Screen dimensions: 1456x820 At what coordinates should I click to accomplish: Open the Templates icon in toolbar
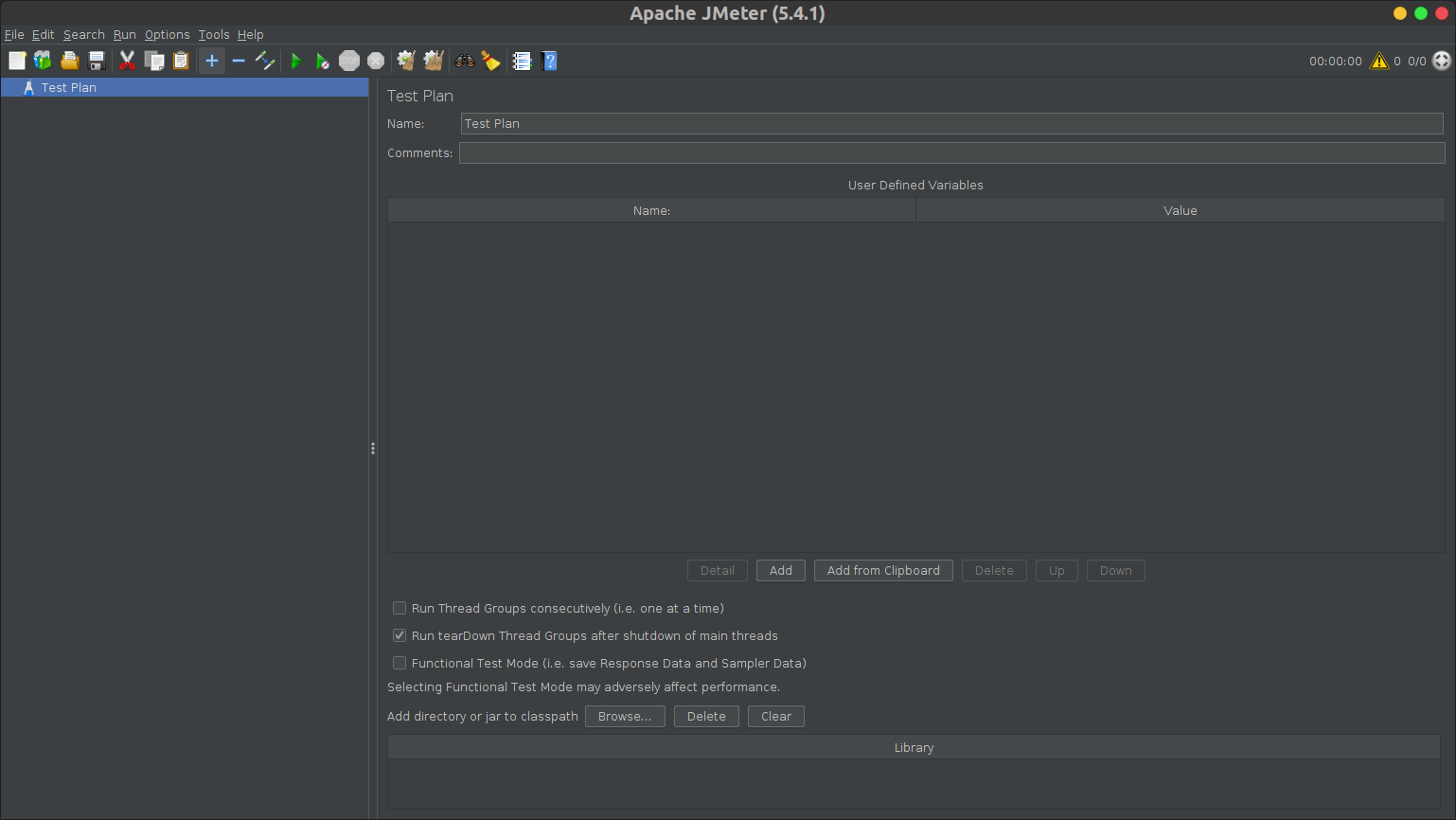click(43, 61)
